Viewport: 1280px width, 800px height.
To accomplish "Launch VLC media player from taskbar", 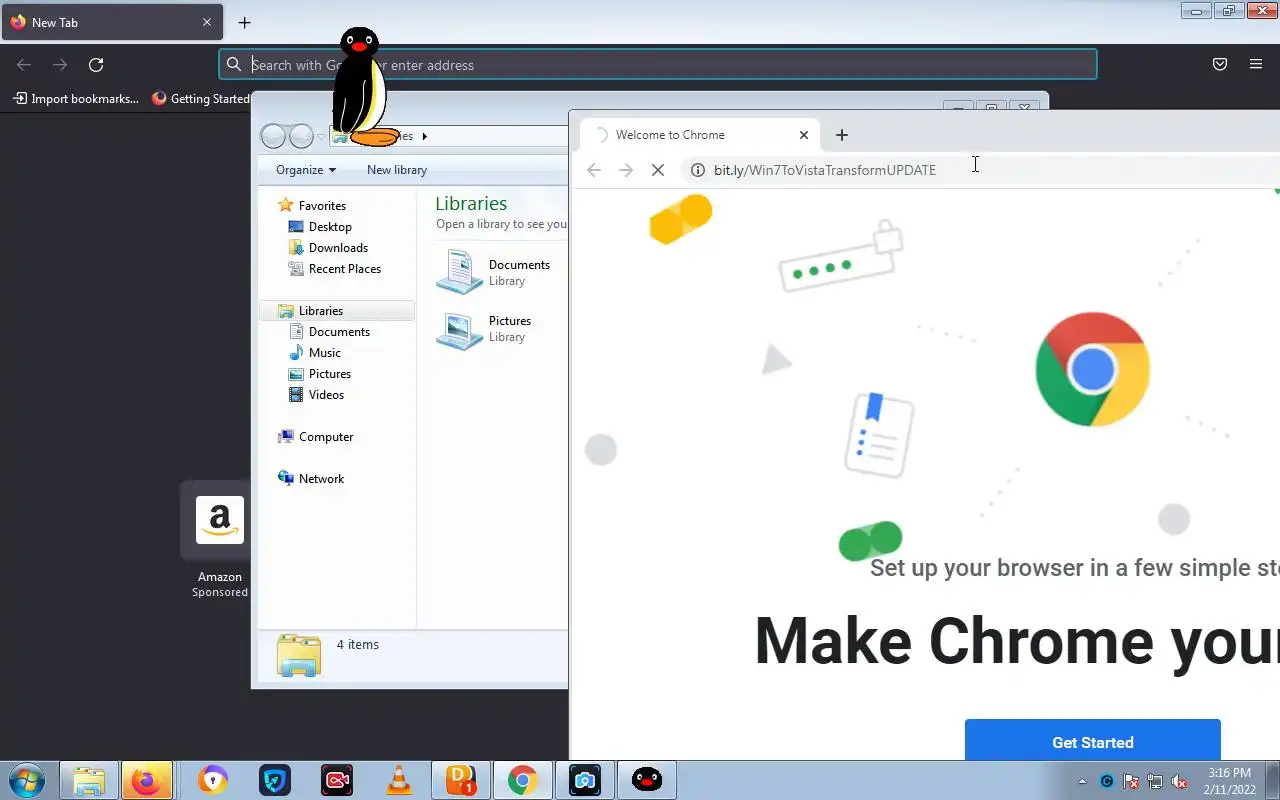I will pyautogui.click(x=399, y=780).
